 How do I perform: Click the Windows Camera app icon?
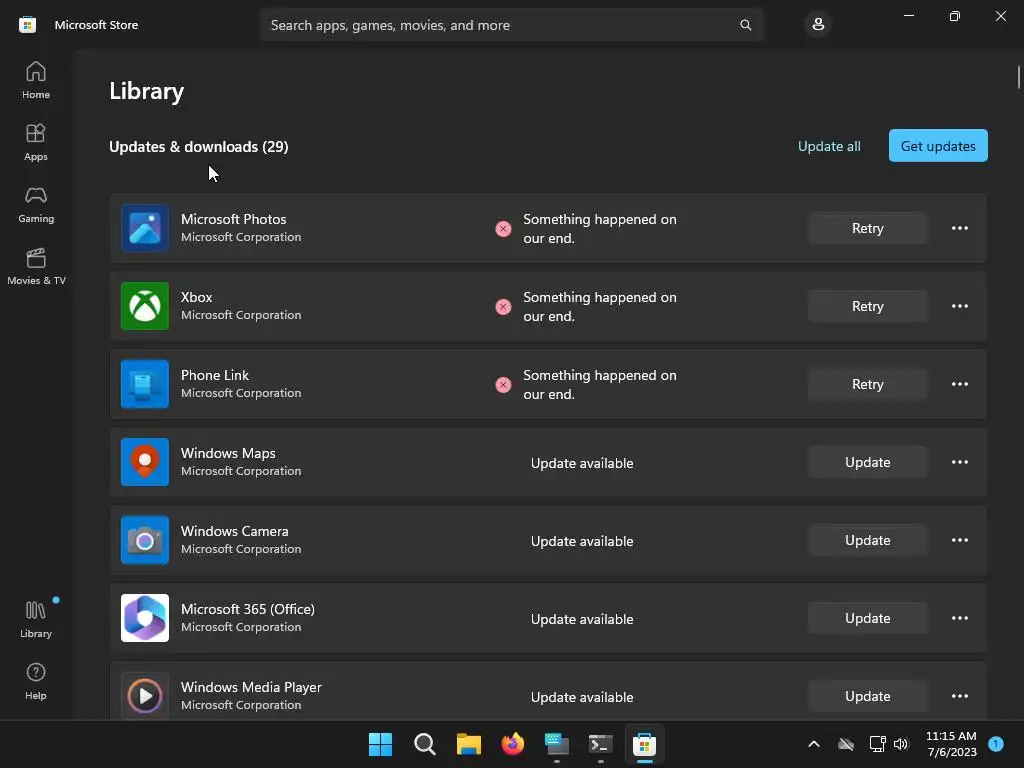145,540
